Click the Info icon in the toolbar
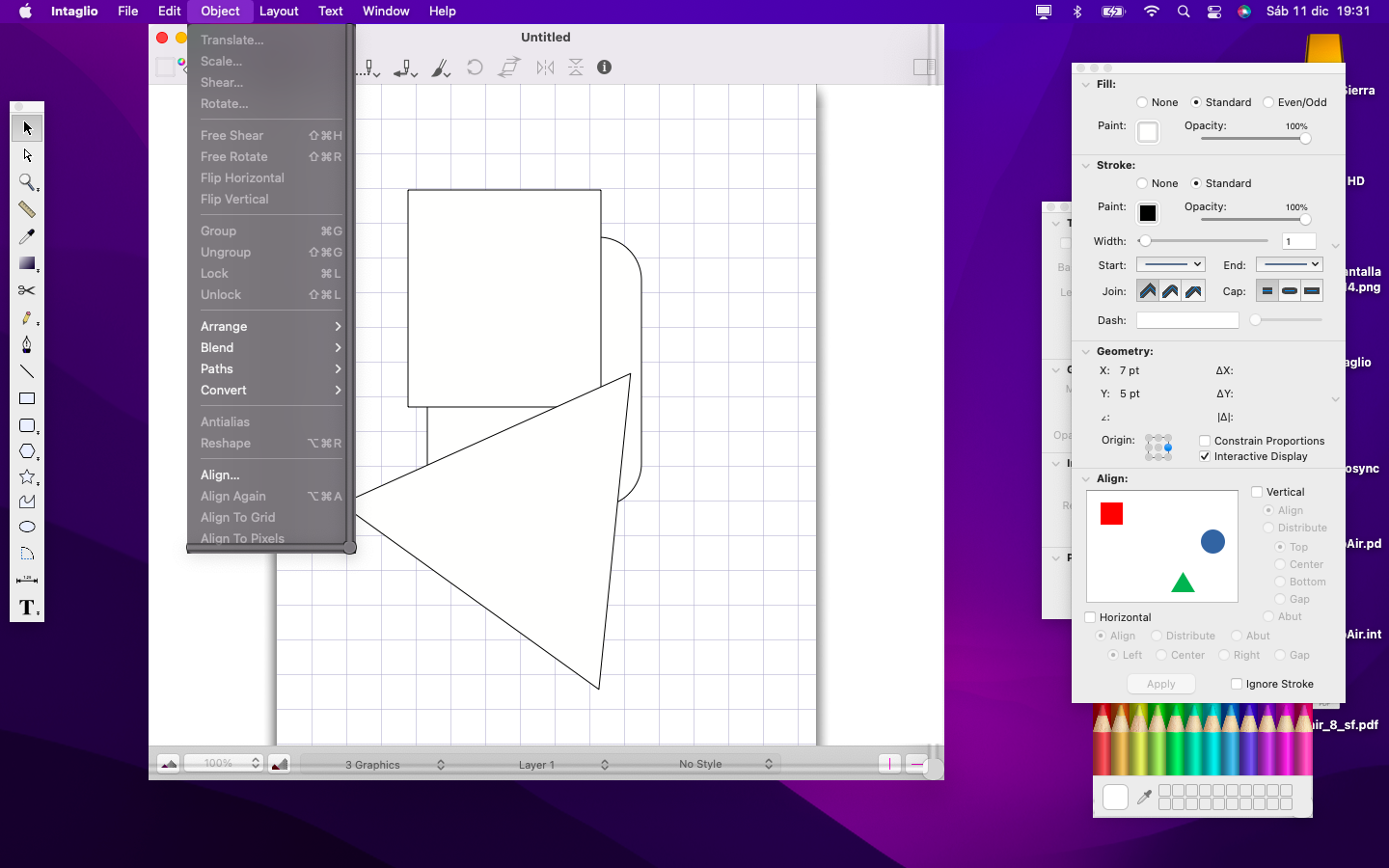1389x868 pixels. pos(605,68)
